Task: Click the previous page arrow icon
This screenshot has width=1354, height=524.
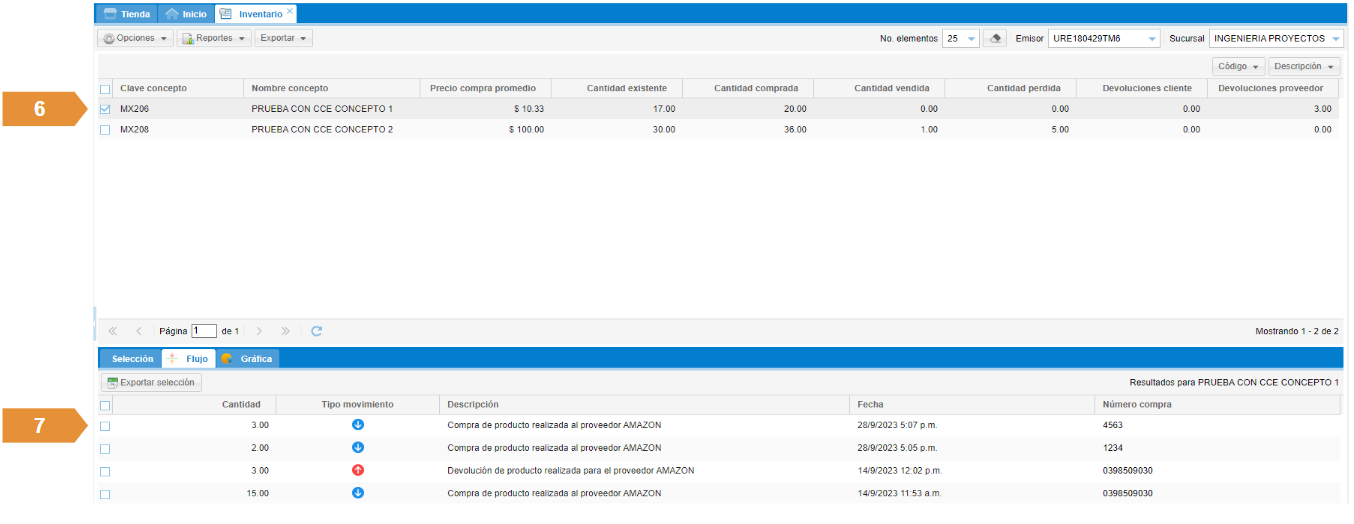Action: (x=139, y=331)
